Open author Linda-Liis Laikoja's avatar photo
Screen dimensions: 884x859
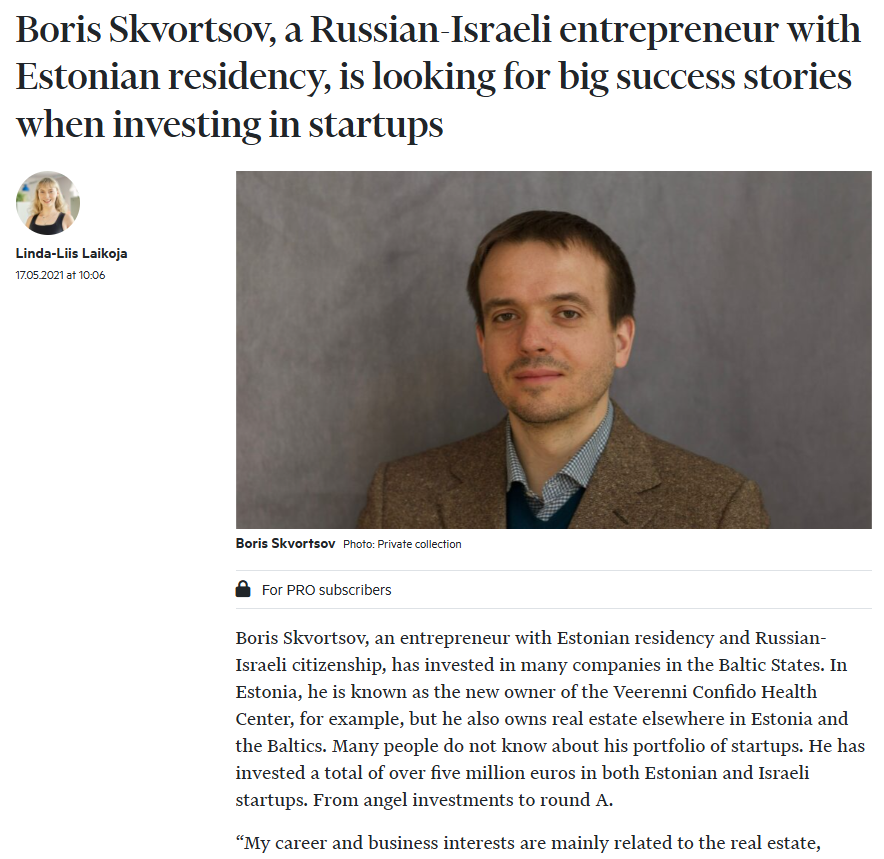[x=48, y=203]
